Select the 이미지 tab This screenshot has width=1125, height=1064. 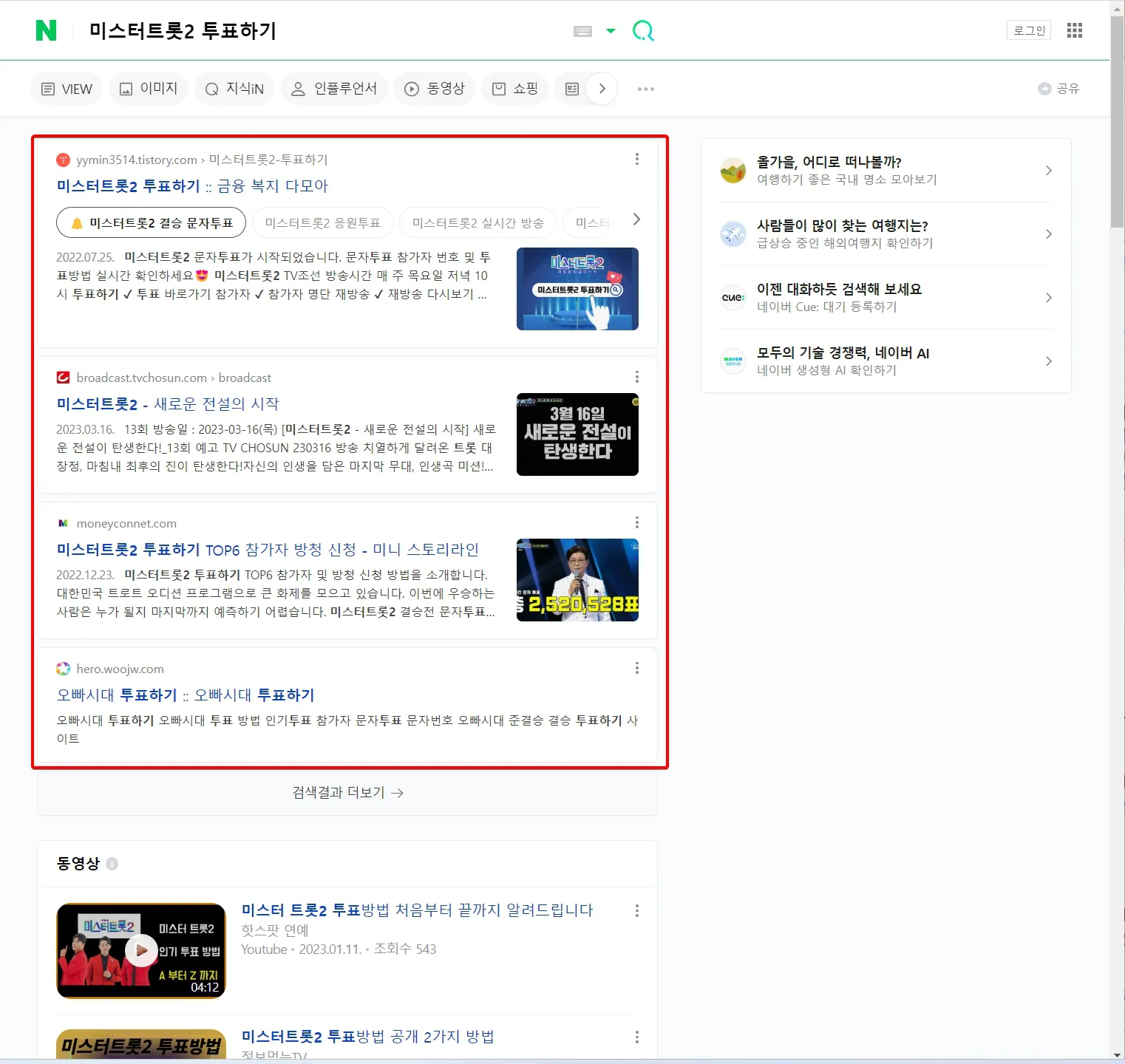point(149,89)
